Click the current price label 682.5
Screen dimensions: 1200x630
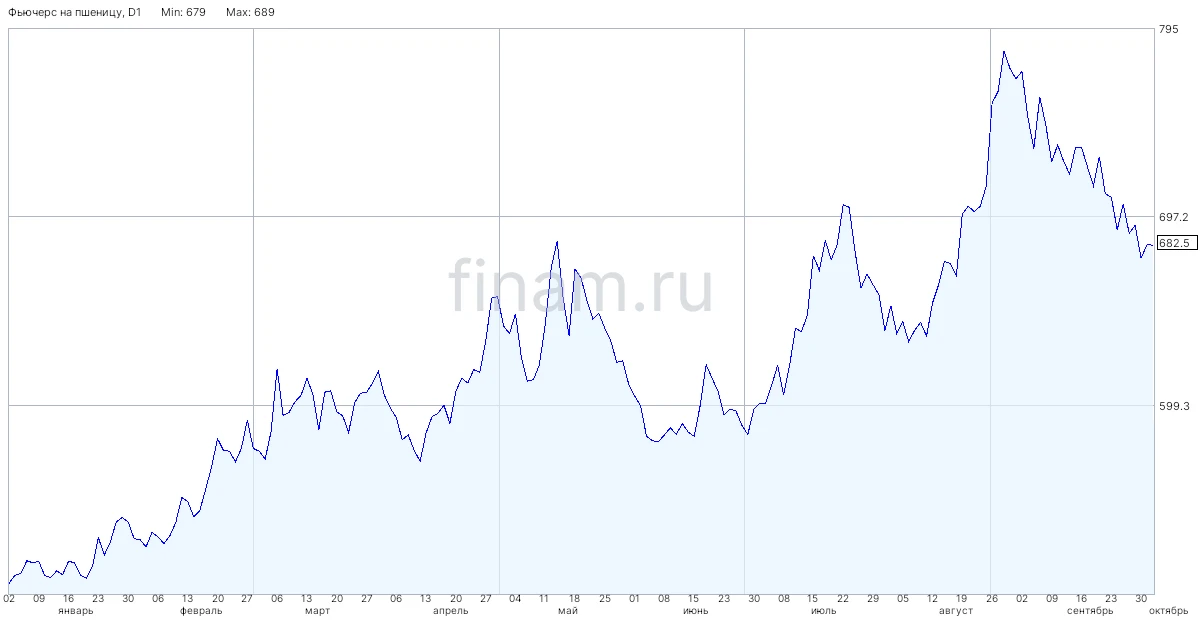1176,243
